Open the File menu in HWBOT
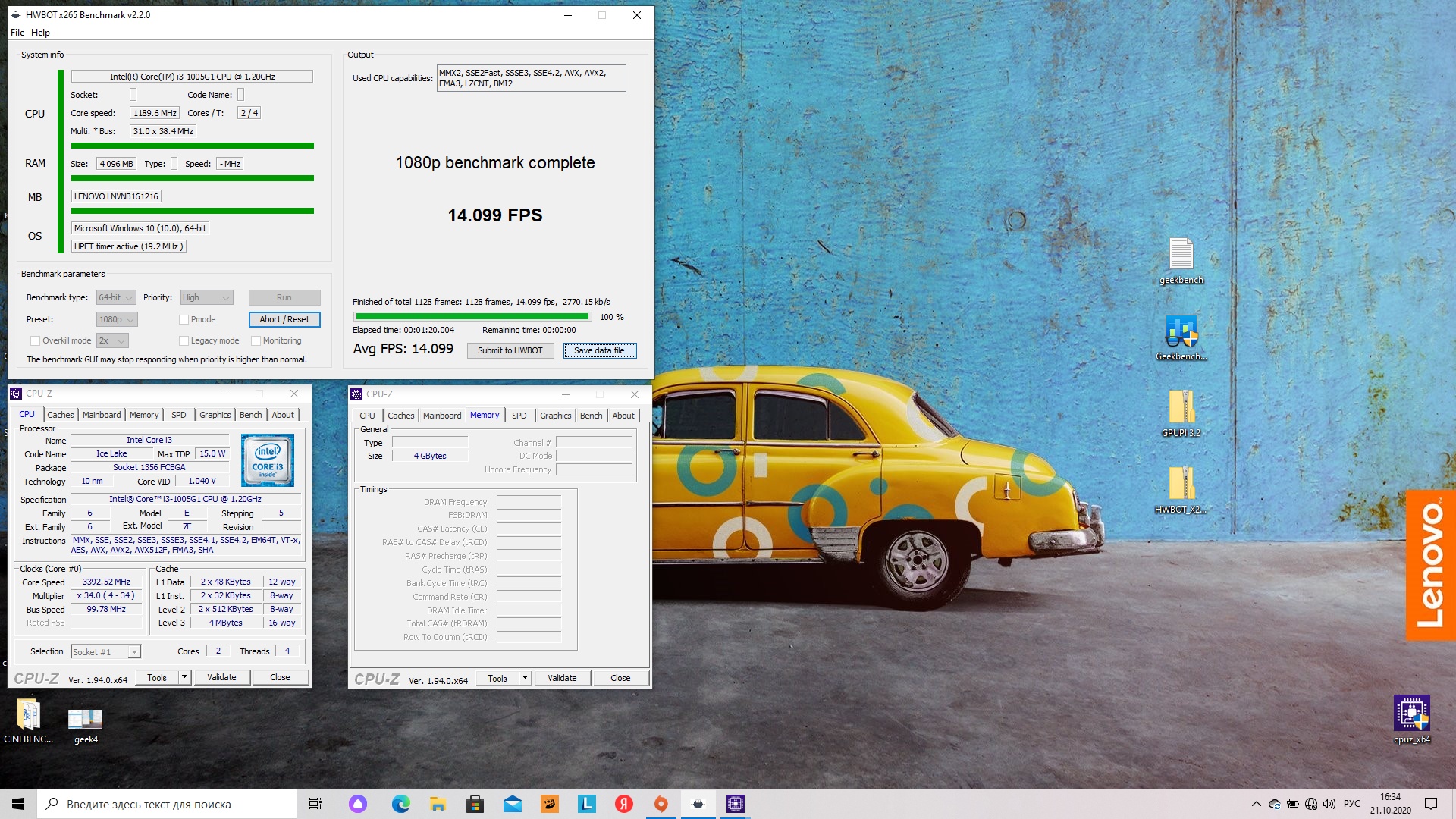The width and height of the screenshot is (1456, 819). 17,33
